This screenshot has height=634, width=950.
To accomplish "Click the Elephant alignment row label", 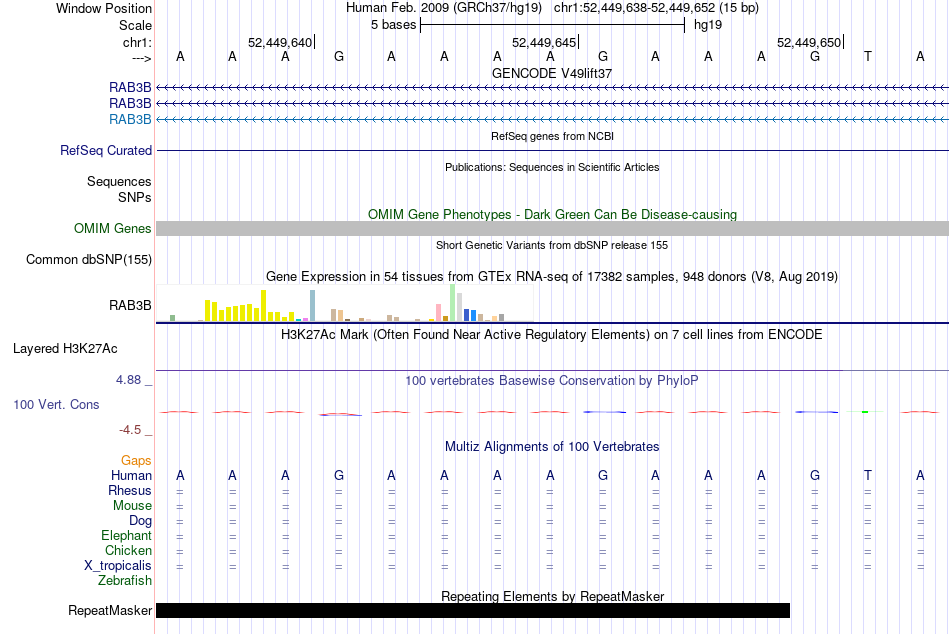I will pos(126,536).
